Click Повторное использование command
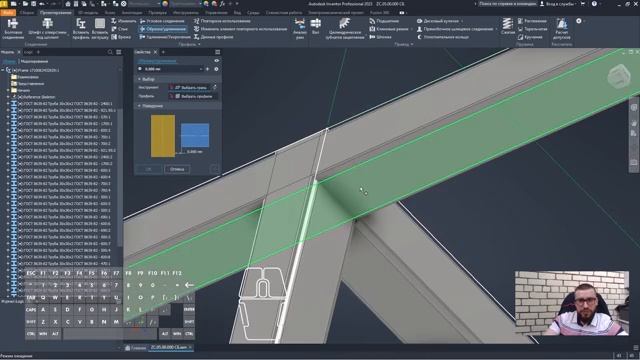This screenshot has width=640, height=360. [x=222, y=21]
